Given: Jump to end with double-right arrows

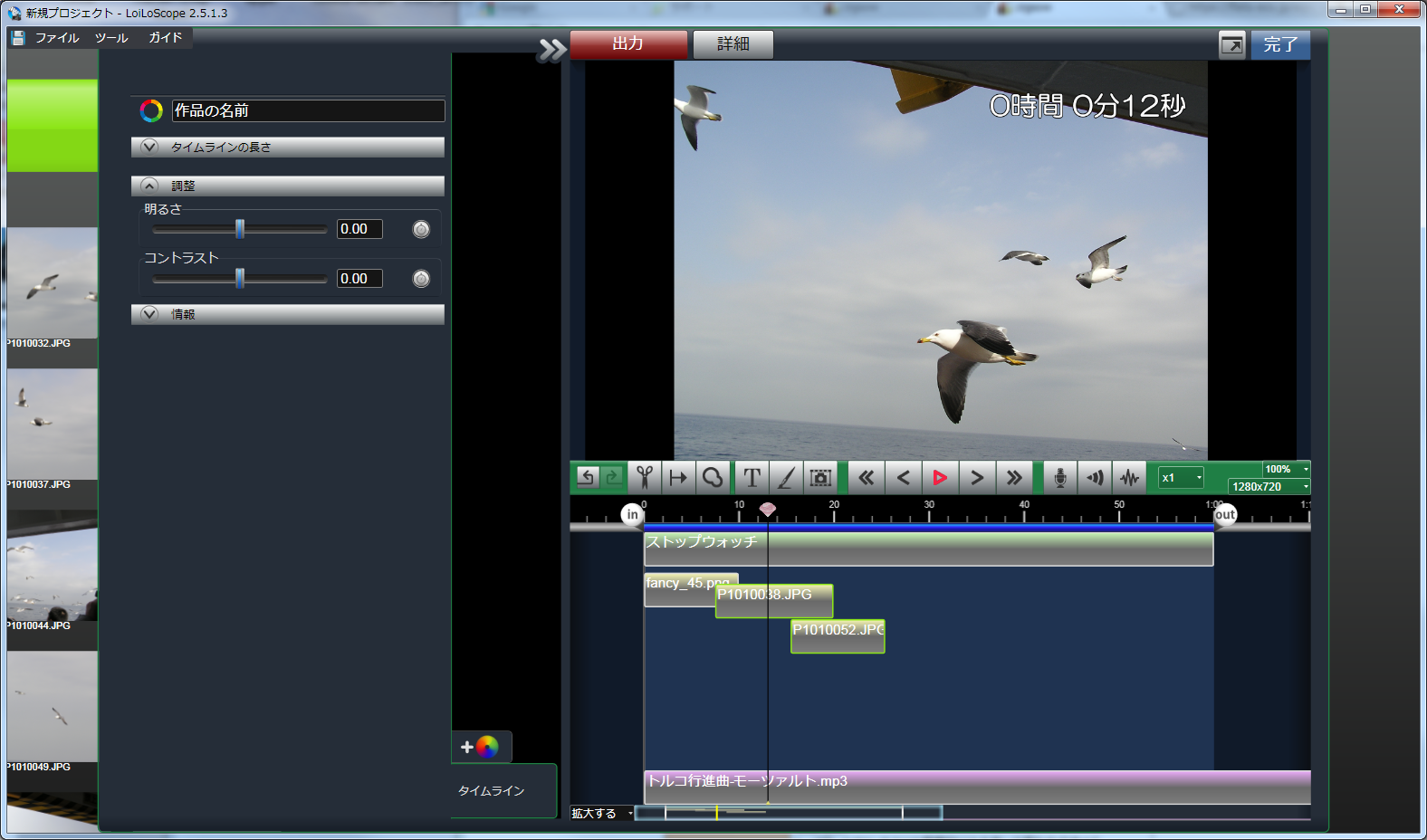Looking at the screenshot, I should [x=1014, y=477].
